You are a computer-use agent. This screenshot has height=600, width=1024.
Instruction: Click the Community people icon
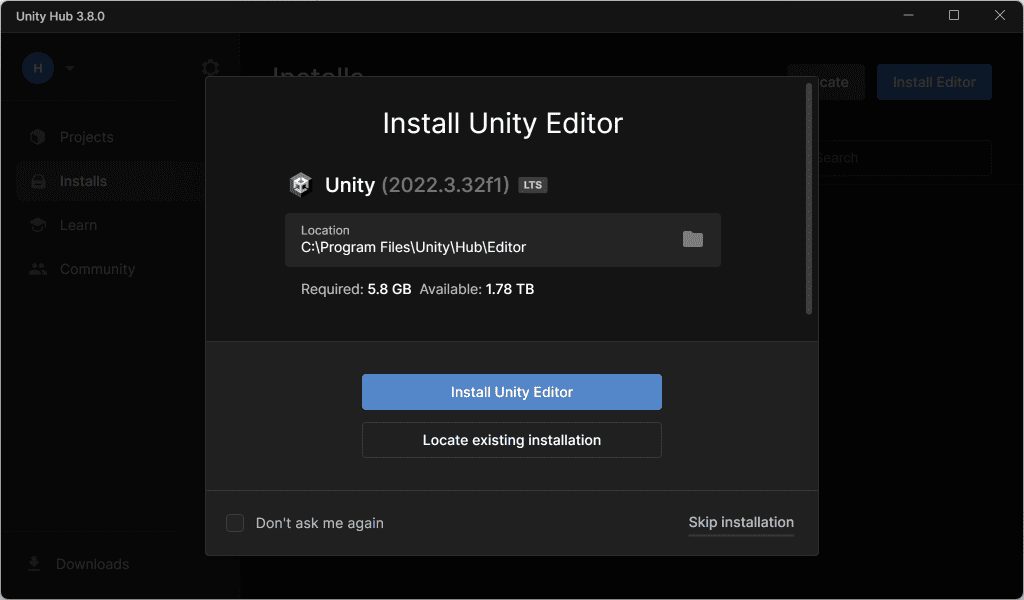coord(38,269)
